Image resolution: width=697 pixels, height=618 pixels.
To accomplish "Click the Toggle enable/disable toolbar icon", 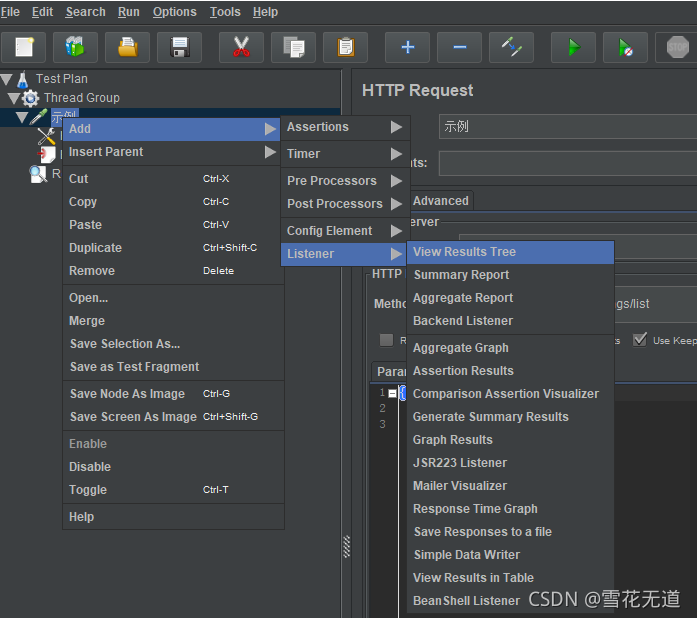I will 512,47.
